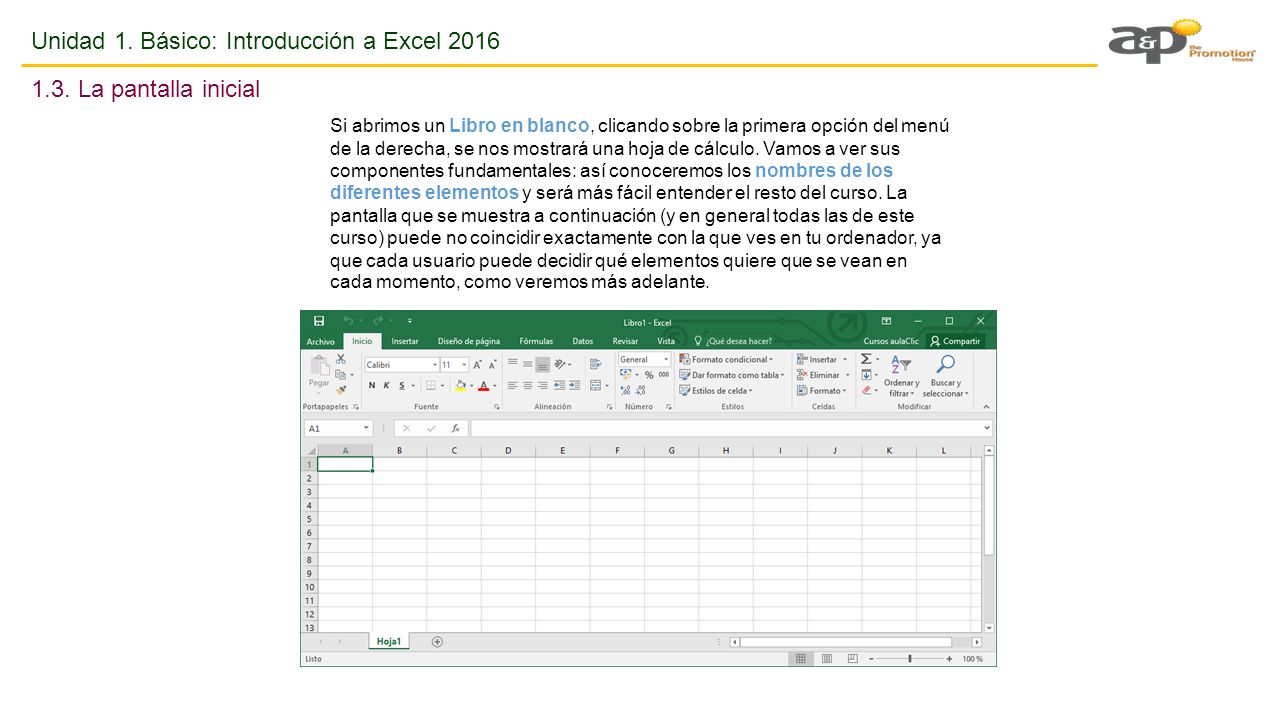The width and height of the screenshot is (1280, 720).
Task: Switch to Diseño de página tab
Action: (x=468, y=341)
